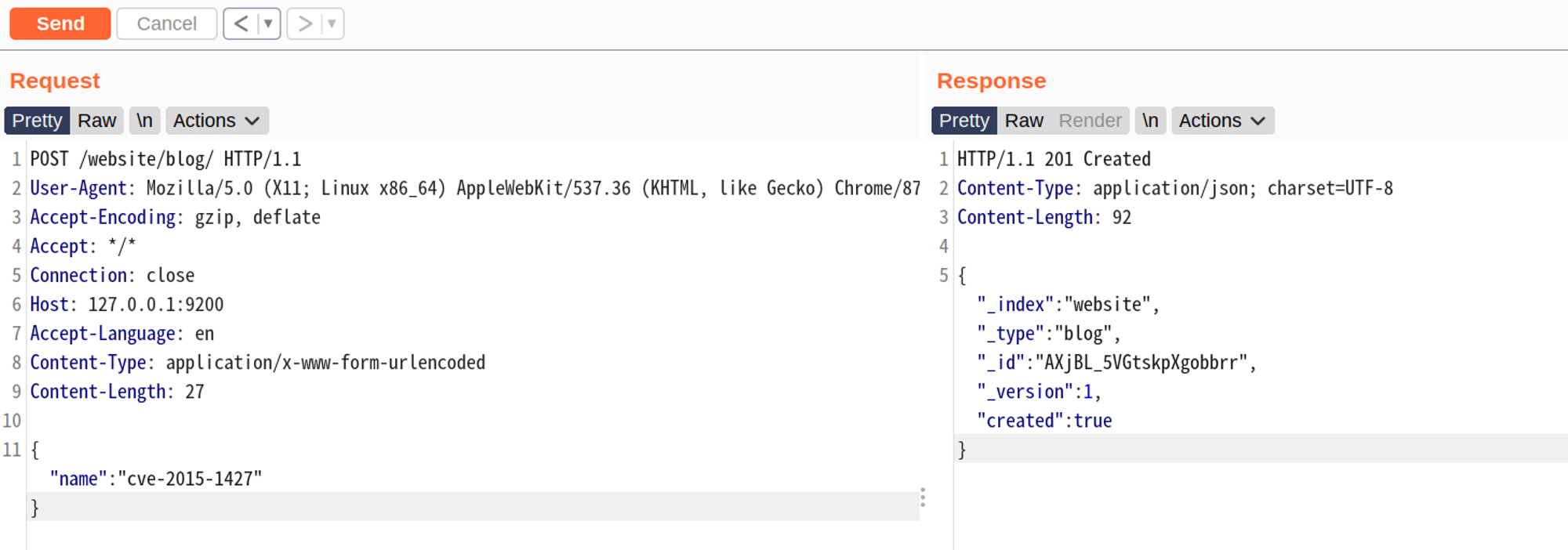Click the HTTP/1.1 201 Created status line
1568x550 pixels.
pos(1054,159)
